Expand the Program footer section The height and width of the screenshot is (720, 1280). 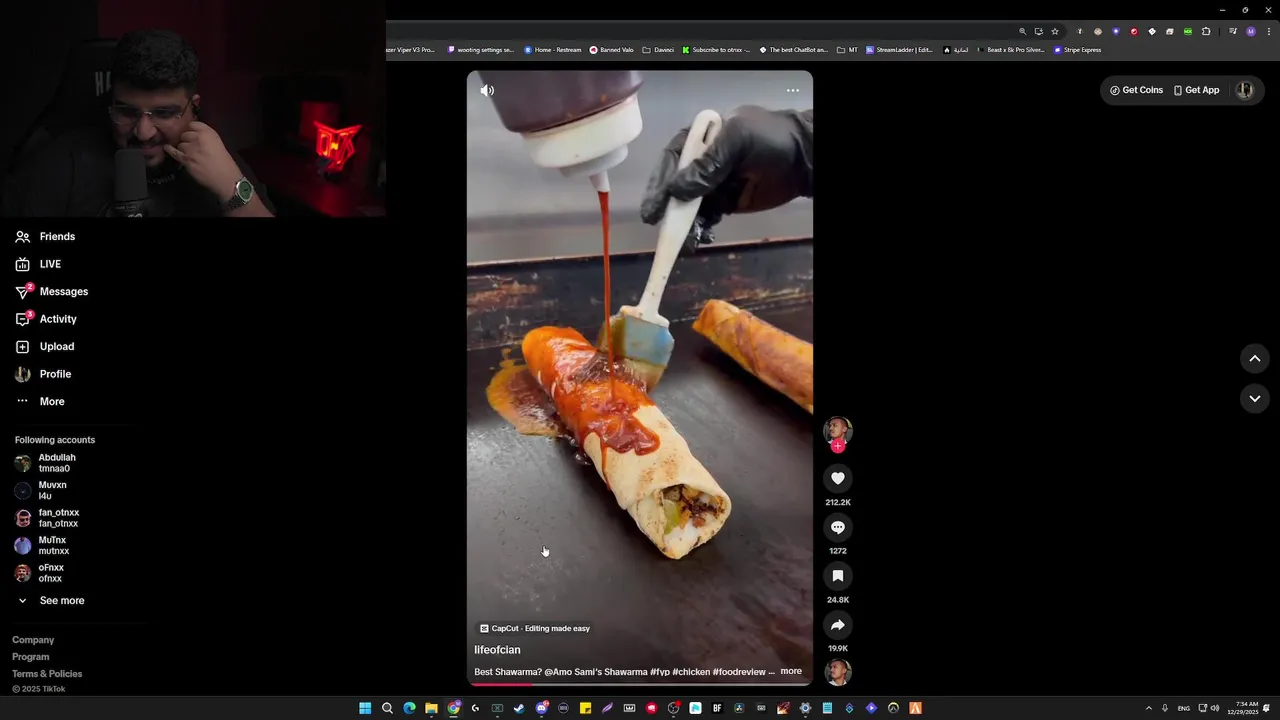[31, 657]
